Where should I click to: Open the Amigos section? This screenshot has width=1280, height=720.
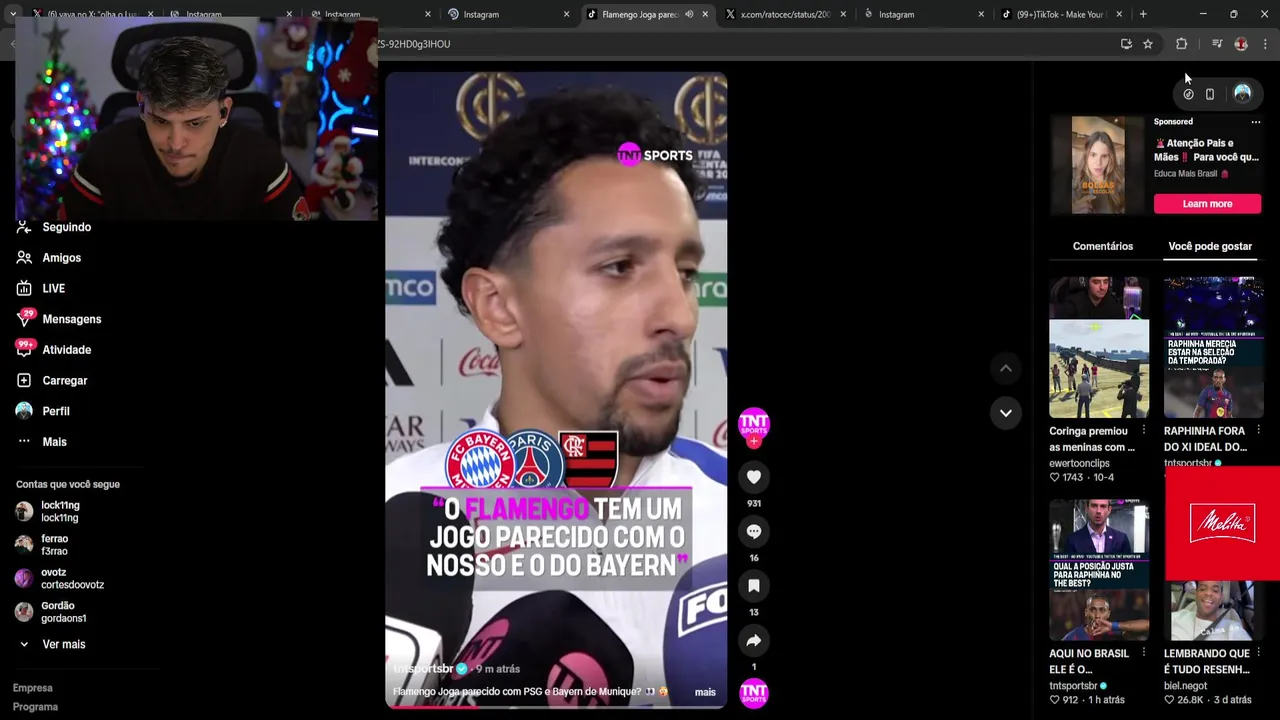click(x=61, y=258)
